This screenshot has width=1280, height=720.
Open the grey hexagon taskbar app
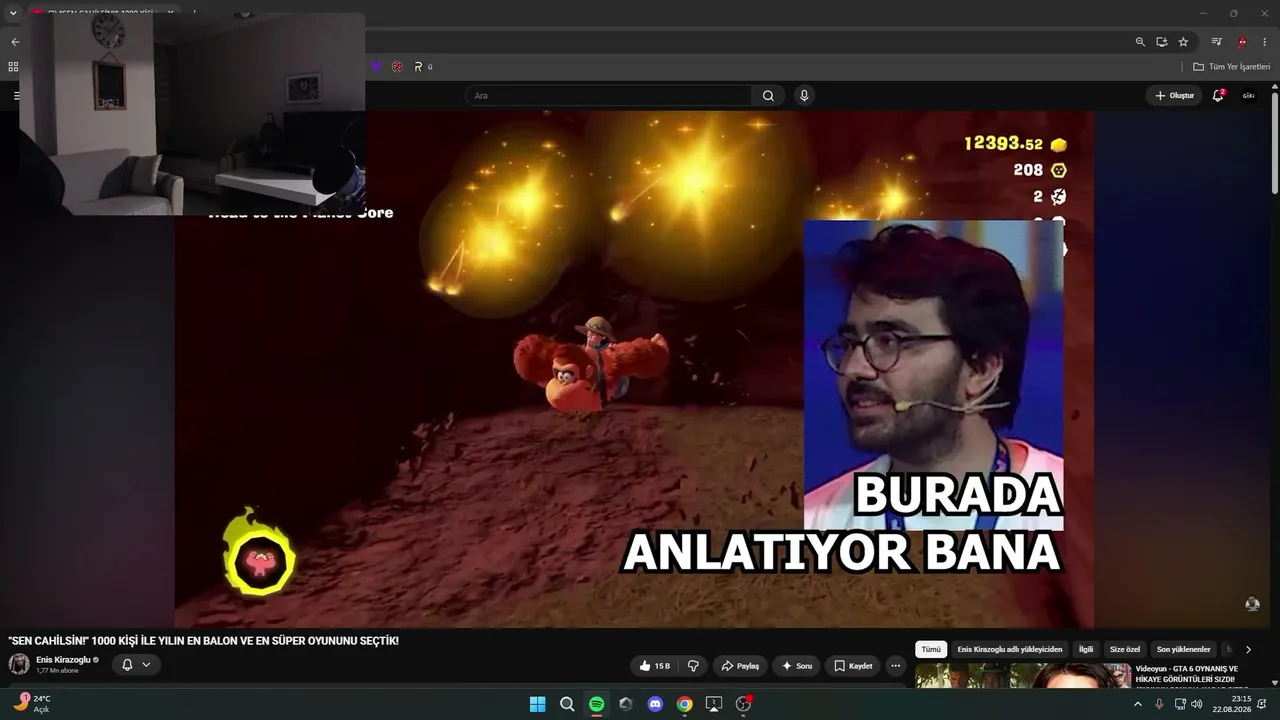(x=626, y=704)
